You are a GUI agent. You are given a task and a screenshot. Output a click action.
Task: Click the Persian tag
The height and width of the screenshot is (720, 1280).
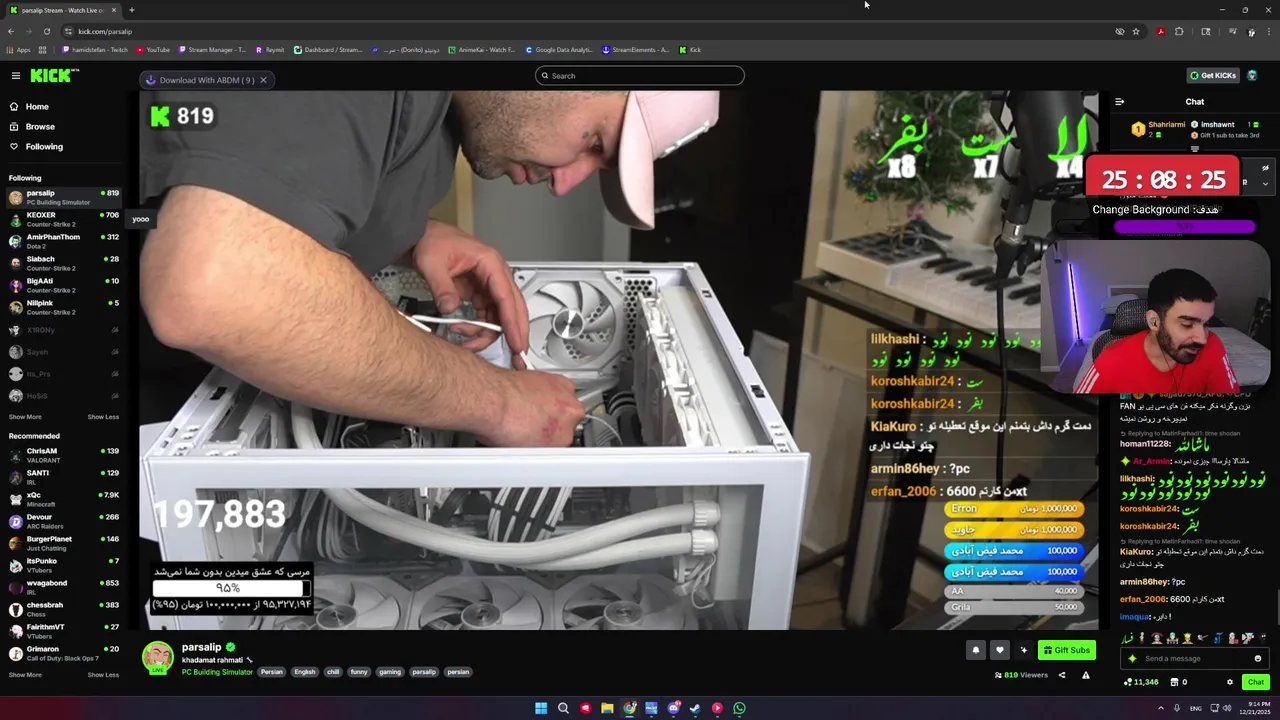click(272, 672)
